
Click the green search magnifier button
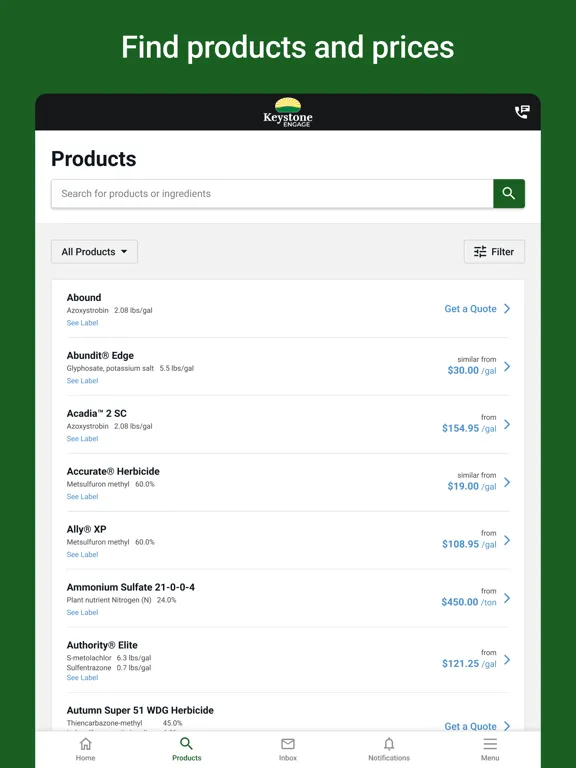tap(509, 193)
